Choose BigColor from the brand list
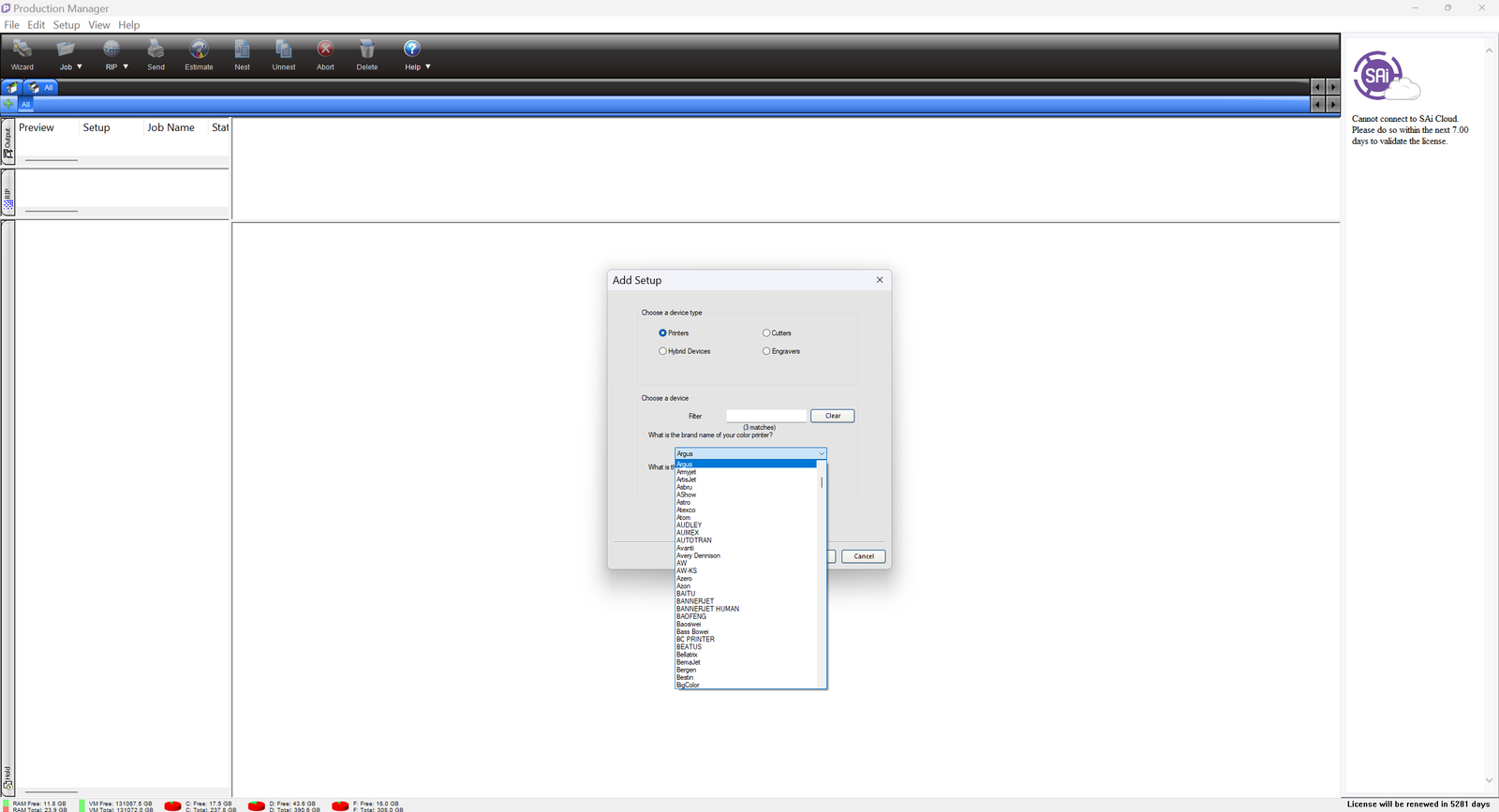The image size is (1499, 812). [746, 685]
